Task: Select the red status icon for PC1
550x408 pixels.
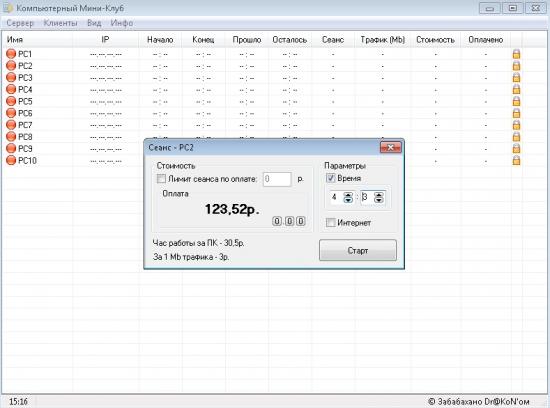Action: [11, 54]
